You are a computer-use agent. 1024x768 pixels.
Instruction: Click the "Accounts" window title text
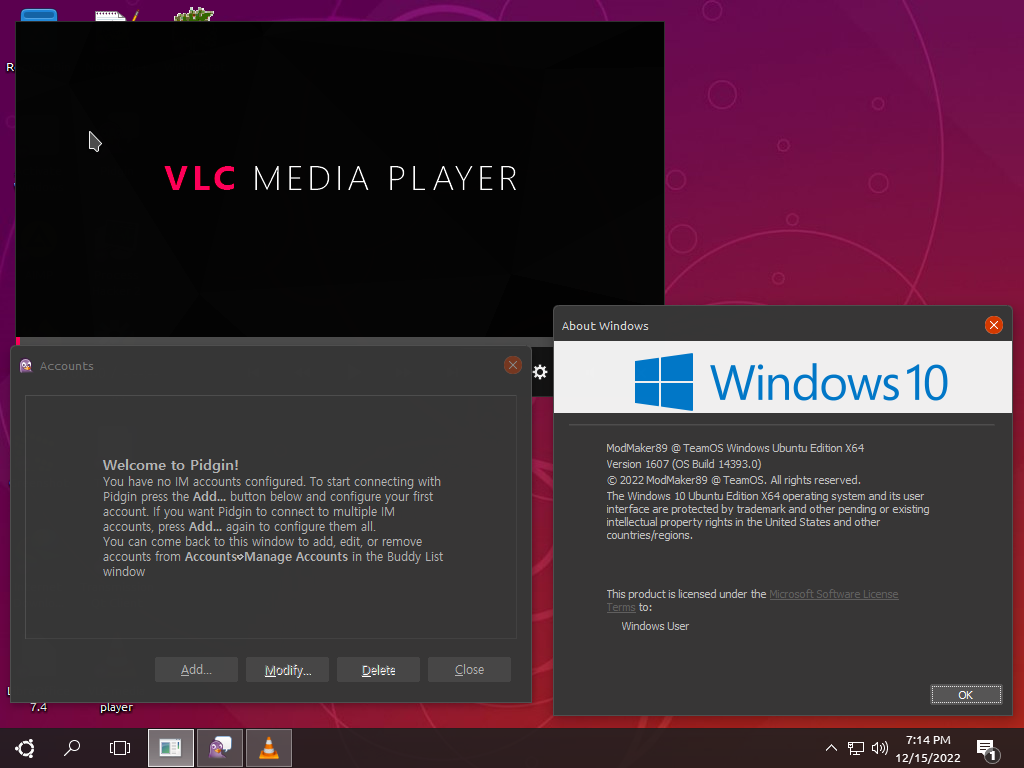click(x=67, y=366)
